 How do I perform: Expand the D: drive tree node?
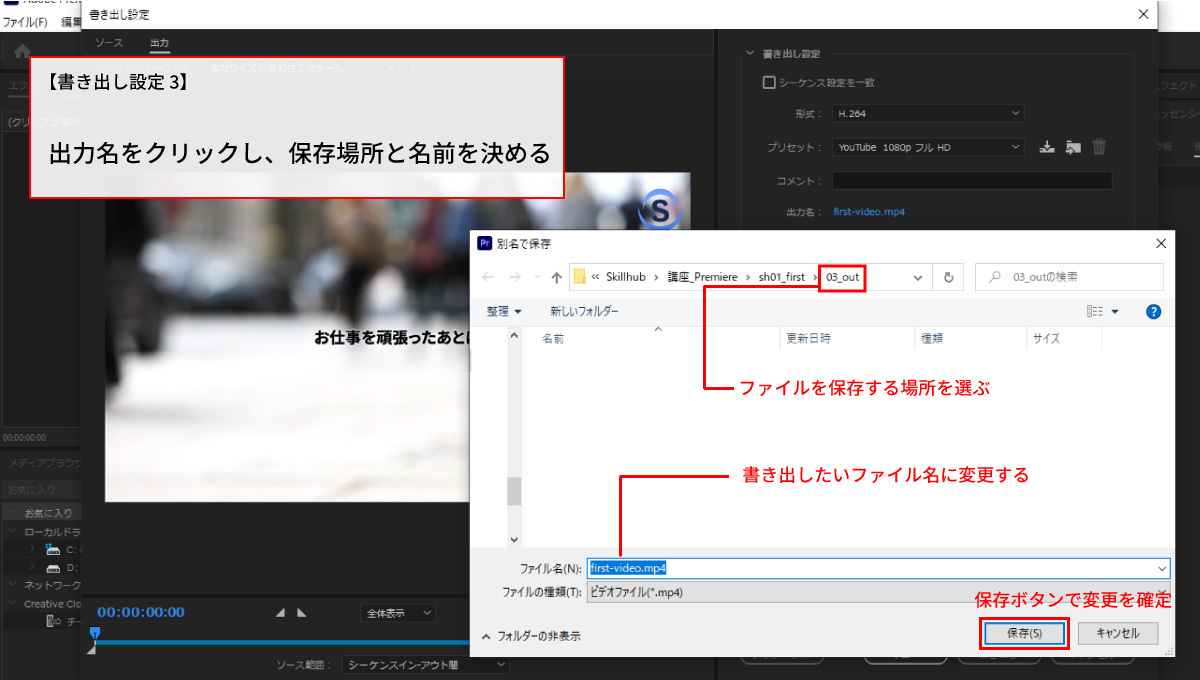tap(32, 568)
